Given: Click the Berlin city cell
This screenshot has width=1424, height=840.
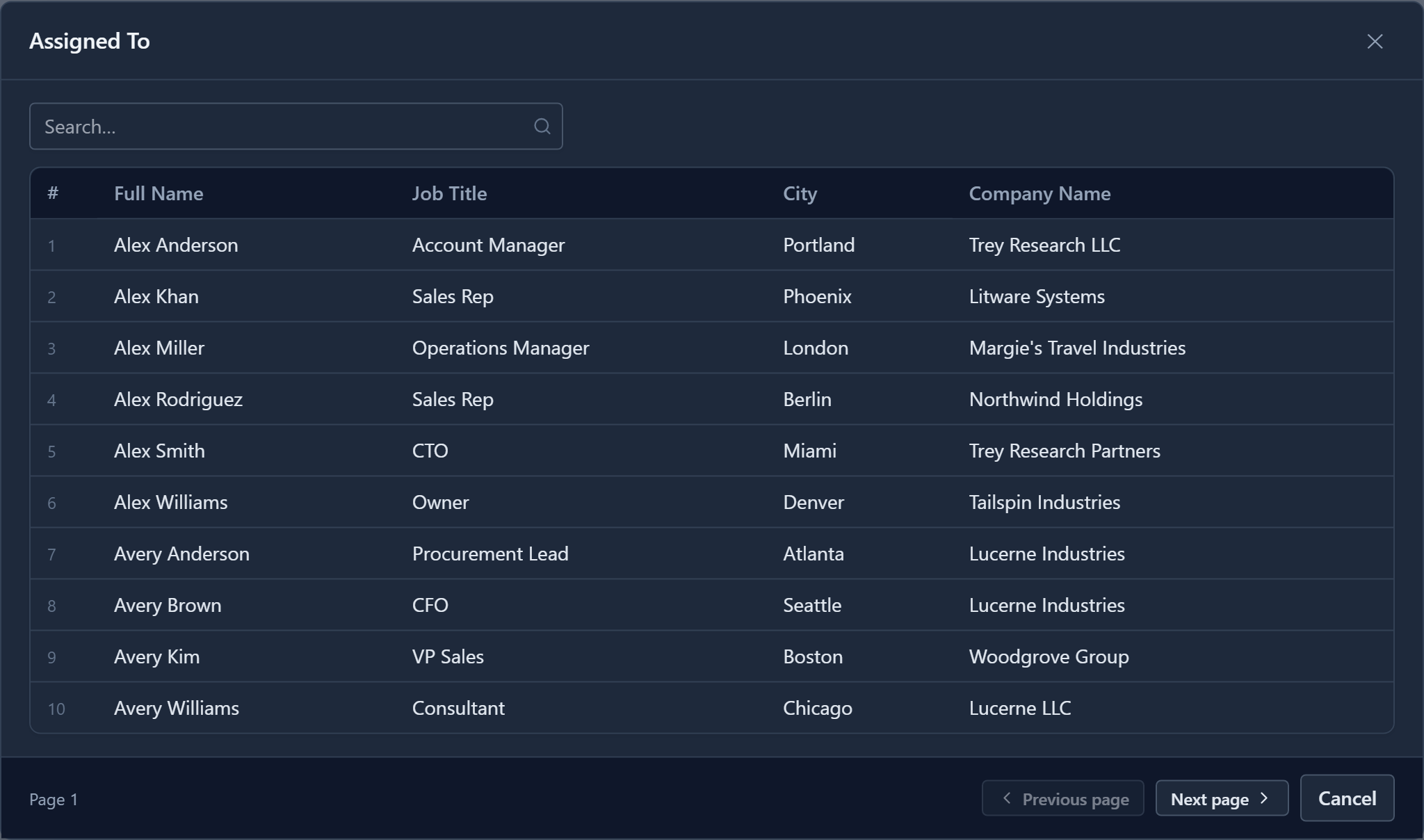Looking at the screenshot, I should pyautogui.click(x=807, y=399).
